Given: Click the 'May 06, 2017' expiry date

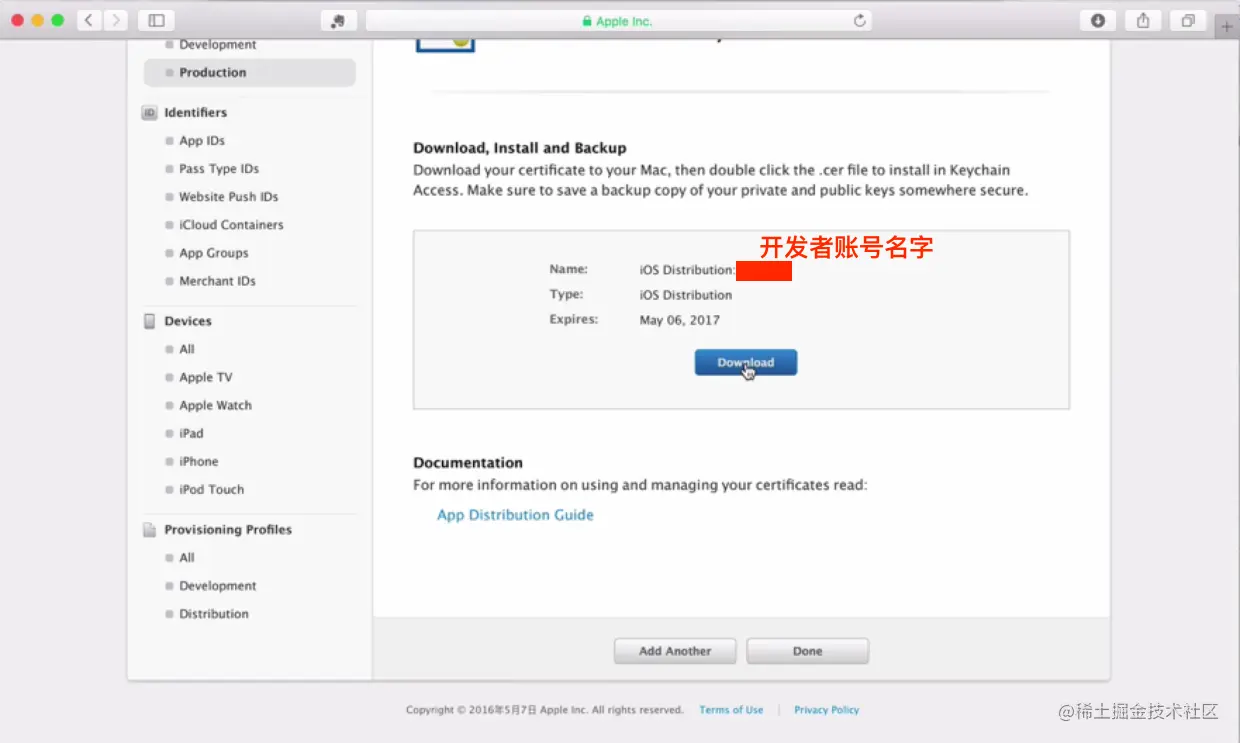Looking at the screenshot, I should [679, 320].
